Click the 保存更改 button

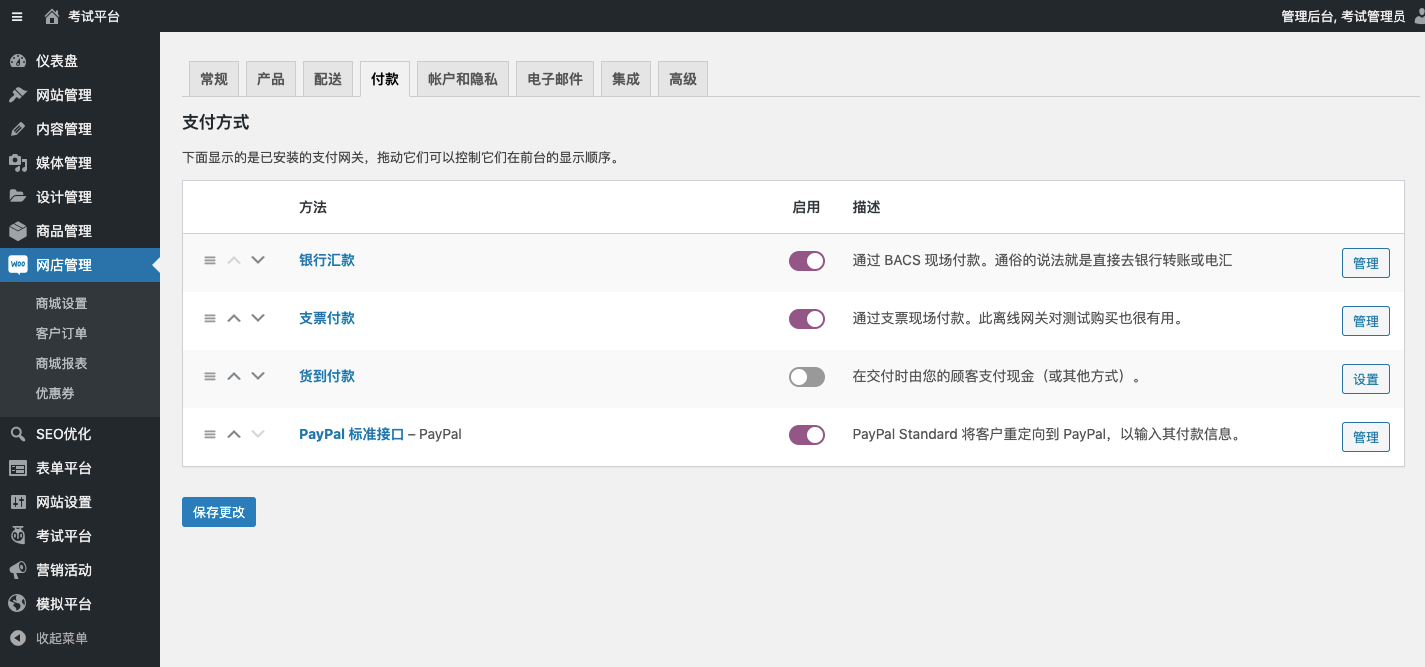tap(219, 511)
